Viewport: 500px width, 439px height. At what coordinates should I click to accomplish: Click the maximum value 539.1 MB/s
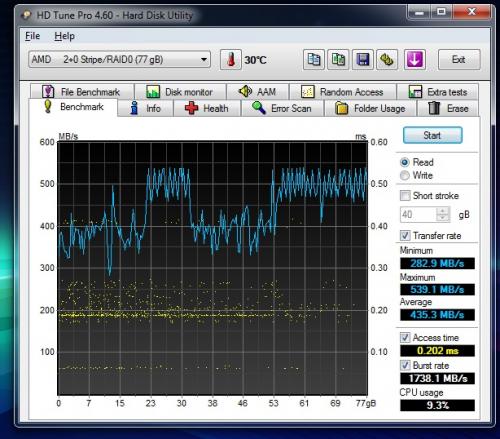pyautogui.click(x=437, y=289)
